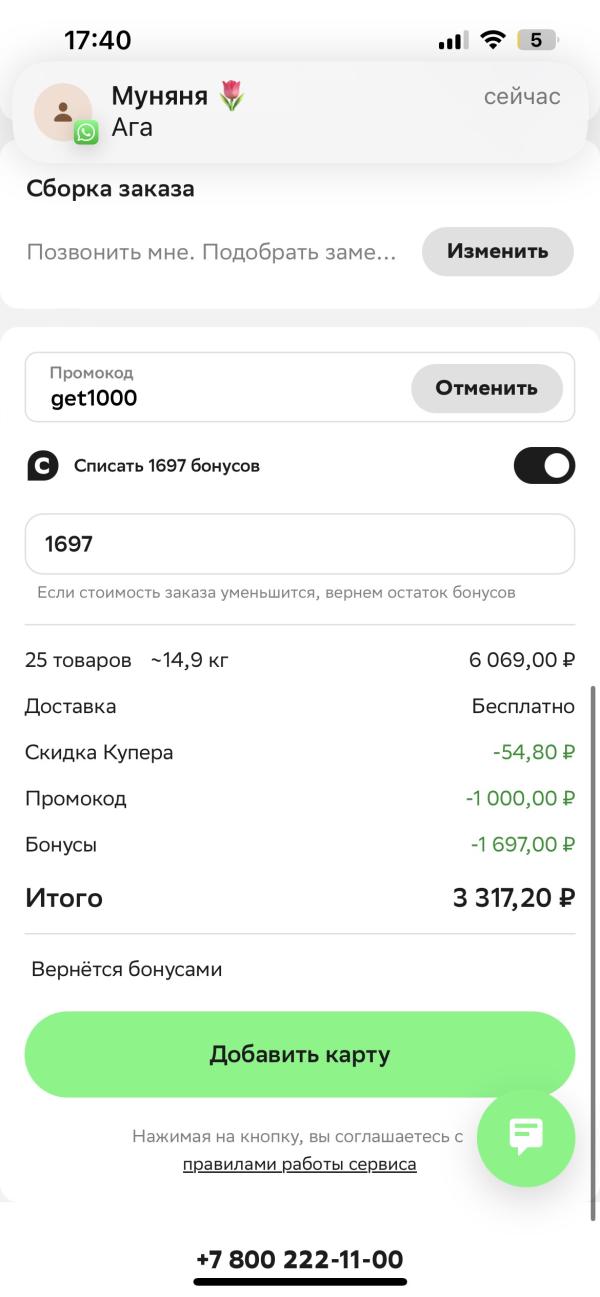The height and width of the screenshot is (1297, 600).
Task: Tap the bonus amount field showing 1697
Action: point(300,544)
